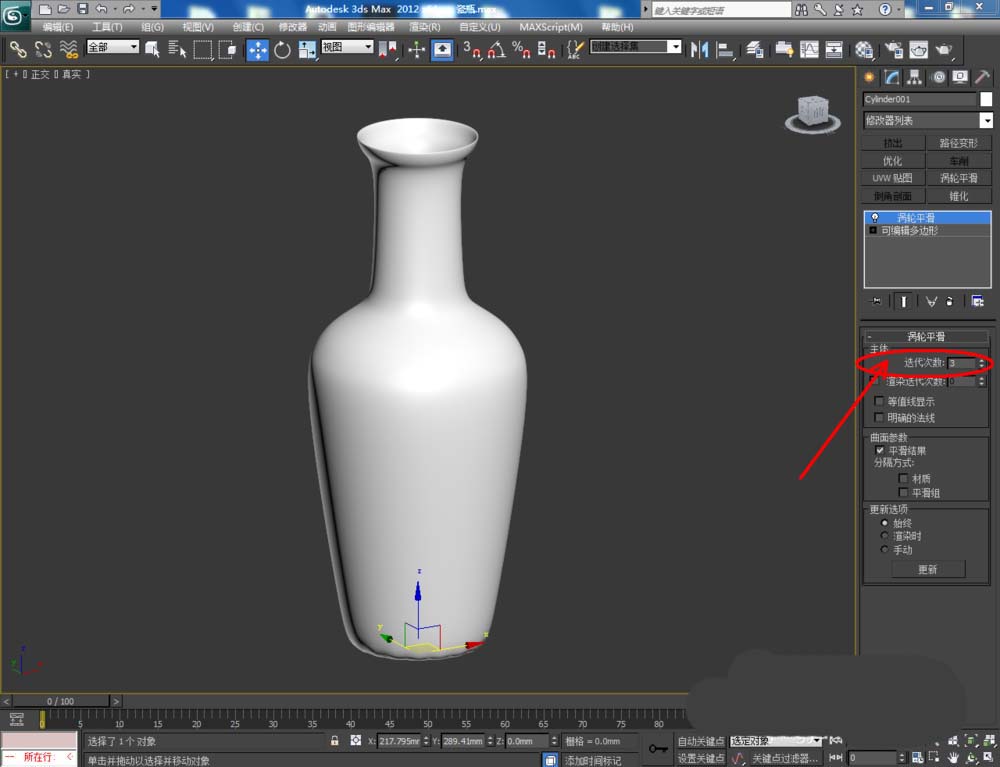Open the 全部 selection filter dropdown
The width and height of the screenshot is (1000, 767).
point(112,47)
